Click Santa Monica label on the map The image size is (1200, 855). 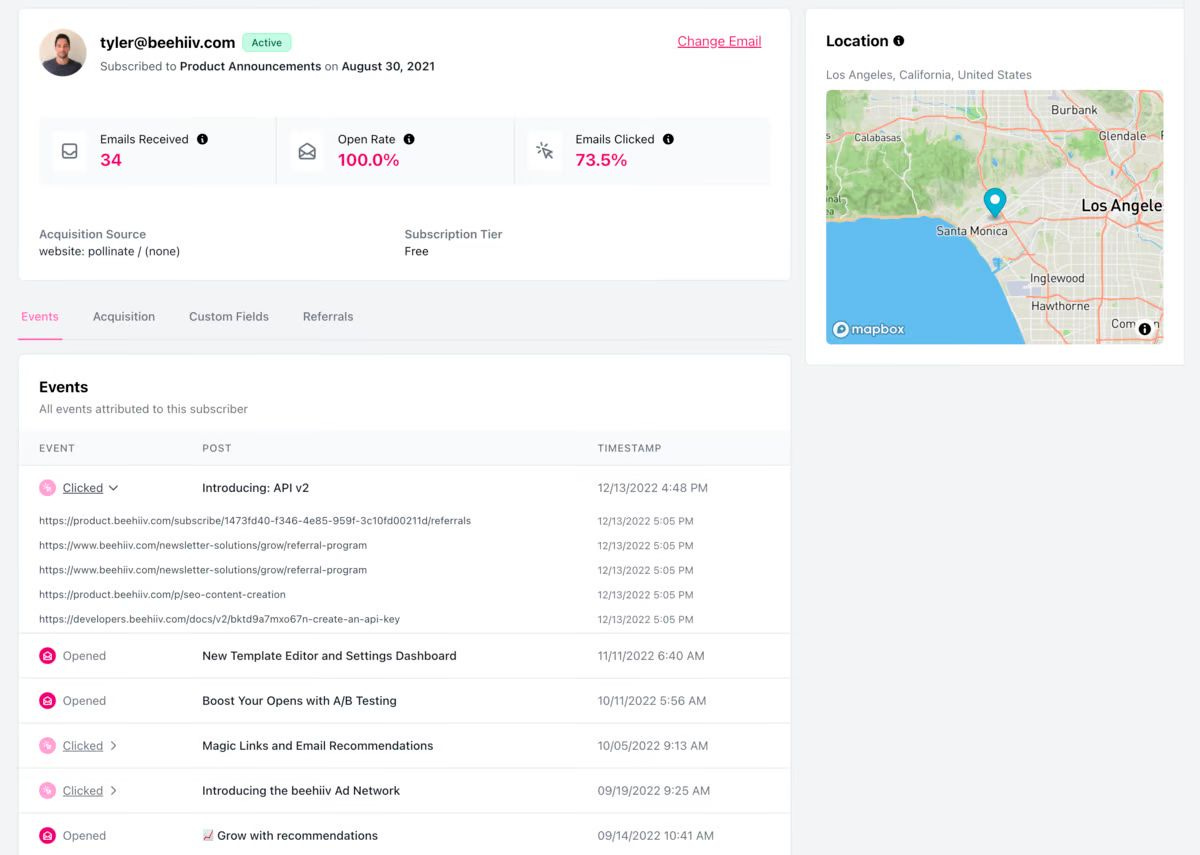(x=972, y=231)
